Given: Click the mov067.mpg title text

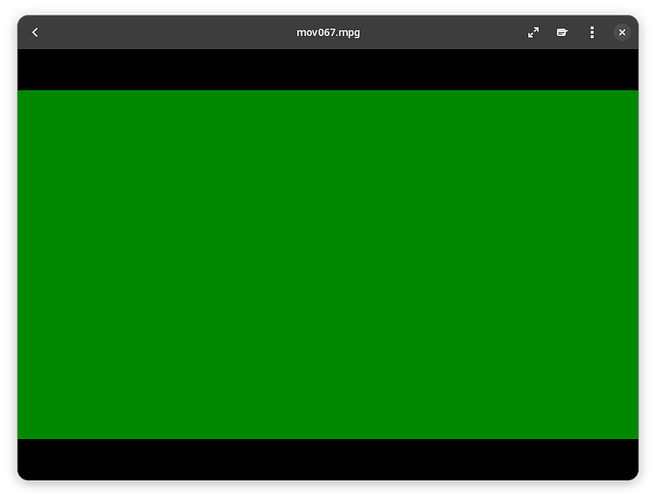Looking at the screenshot, I should [328, 33].
